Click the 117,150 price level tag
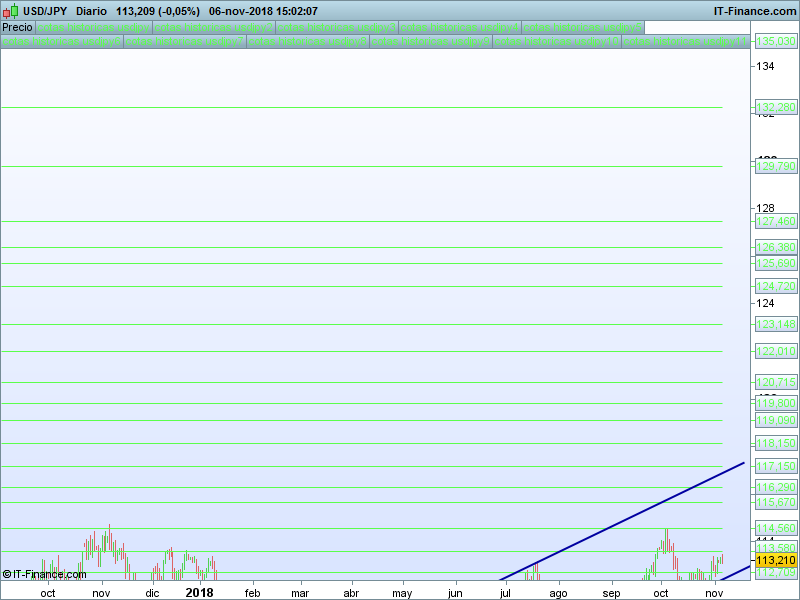The width and height of the screenshot is (800, 600). 776,466
